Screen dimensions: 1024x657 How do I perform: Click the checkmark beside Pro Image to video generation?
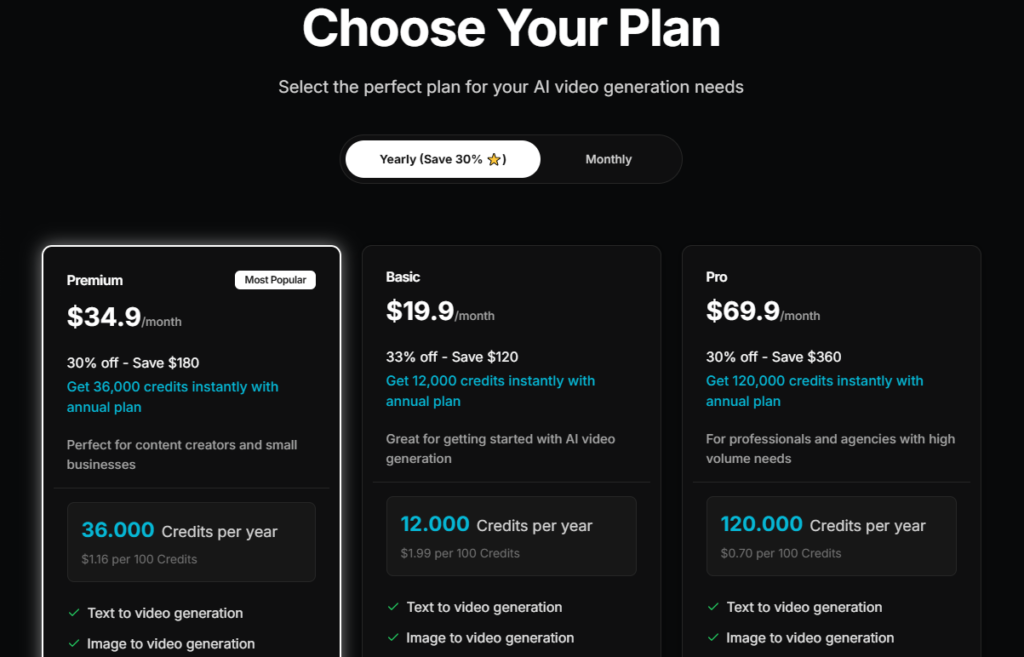point(713,637)
